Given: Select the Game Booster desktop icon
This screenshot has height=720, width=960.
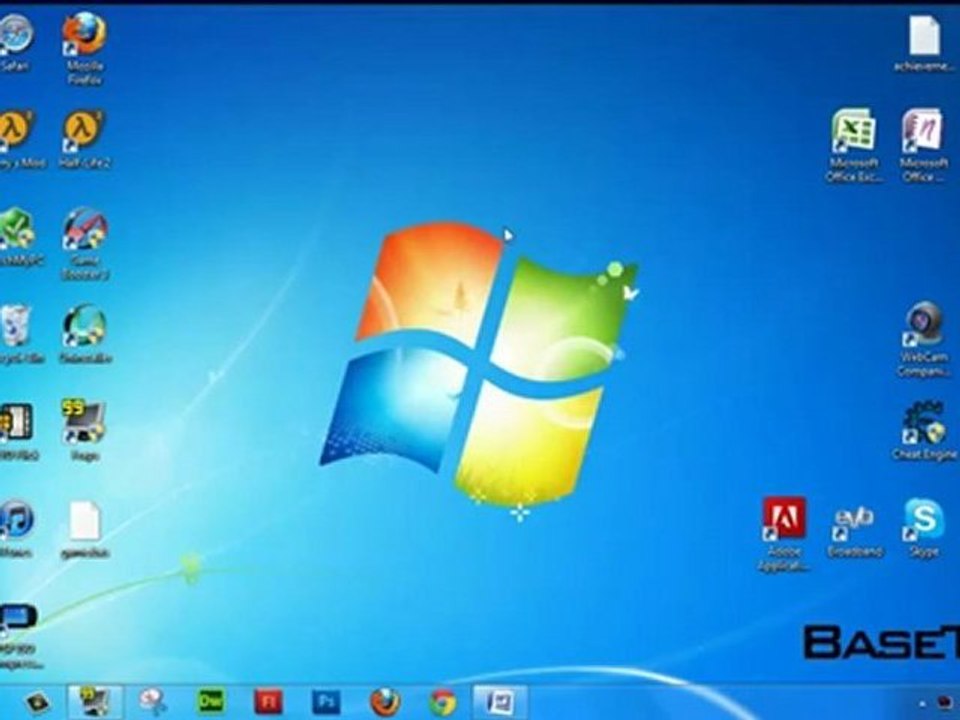Looking at the screenshot, I should pyautogui.click(x=84, y=244).
